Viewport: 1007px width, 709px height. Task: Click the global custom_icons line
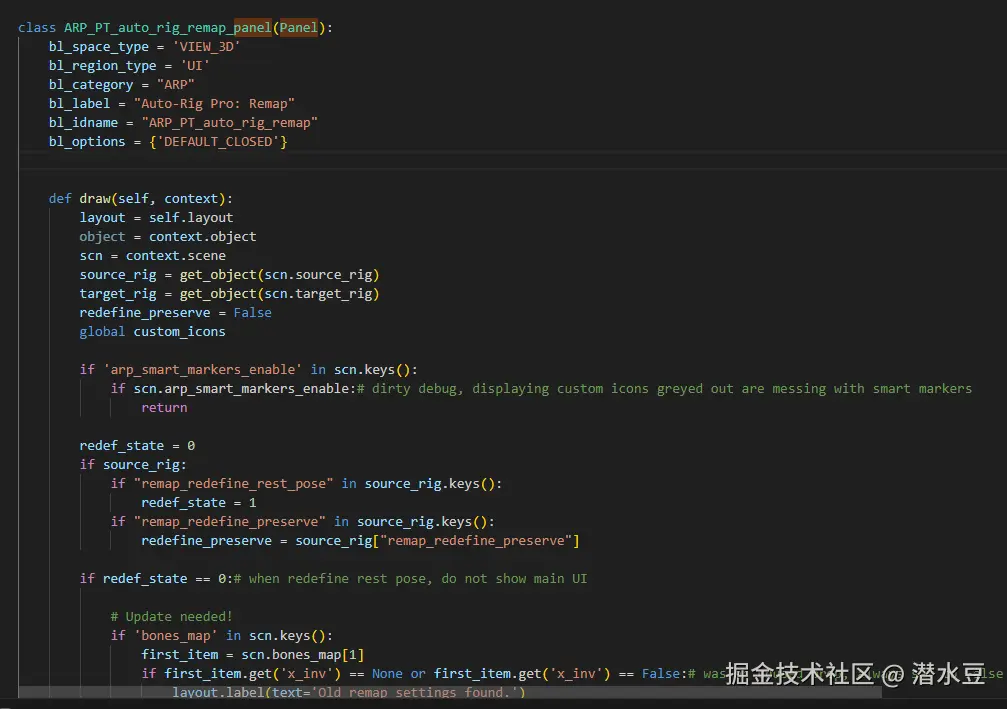(x=152, y=331)
